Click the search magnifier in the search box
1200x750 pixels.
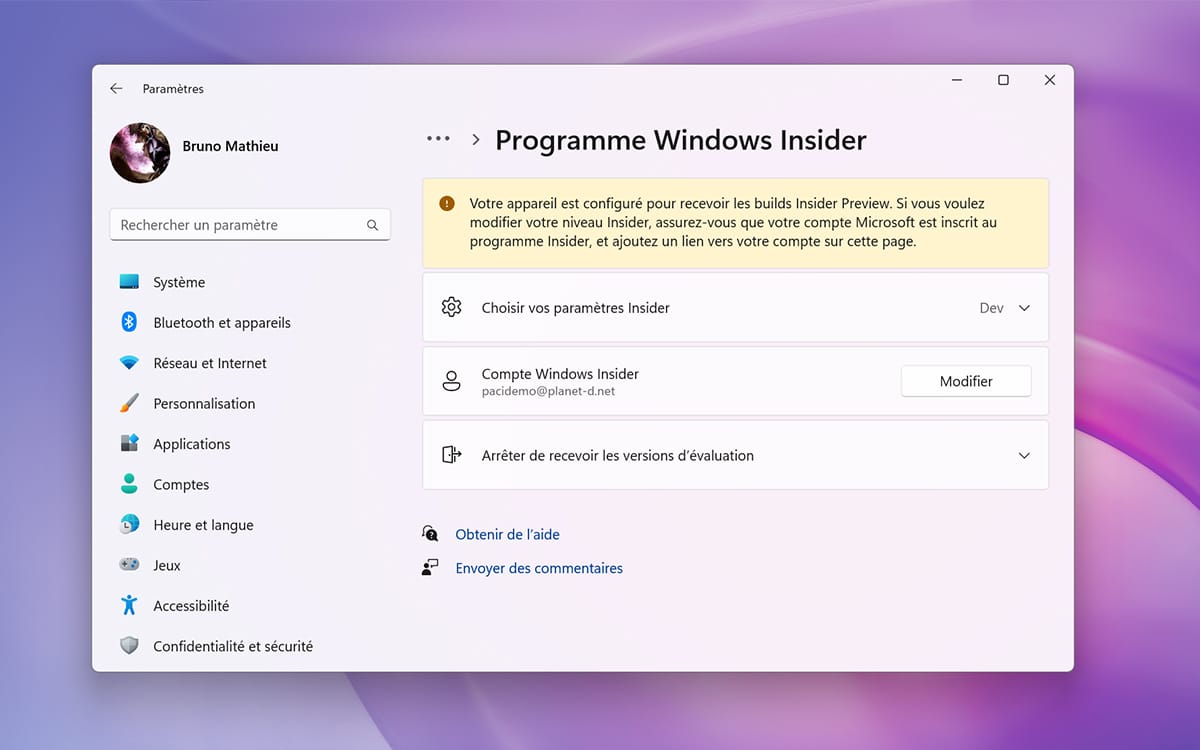coord(372,224)
